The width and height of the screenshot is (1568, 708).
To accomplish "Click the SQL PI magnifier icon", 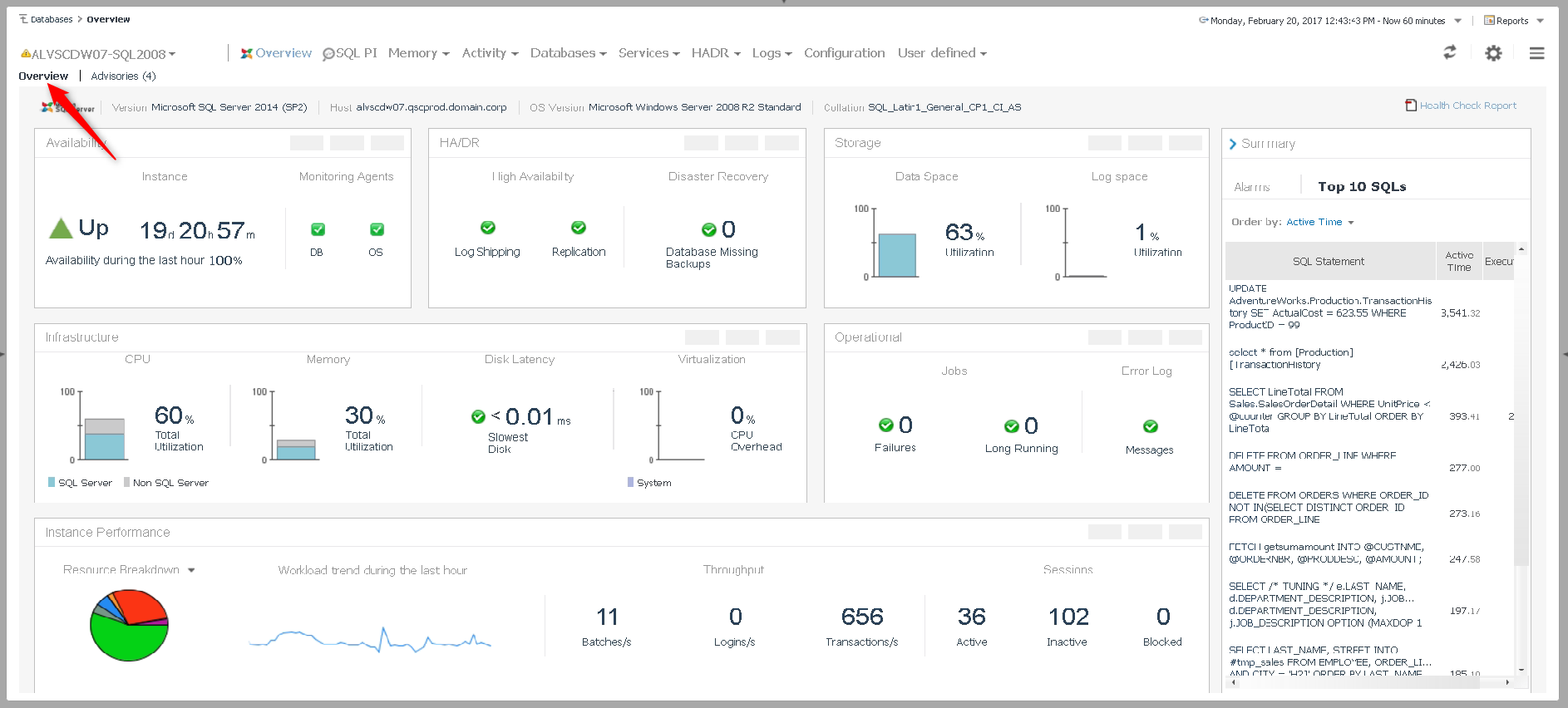I will tap(328, 54).
